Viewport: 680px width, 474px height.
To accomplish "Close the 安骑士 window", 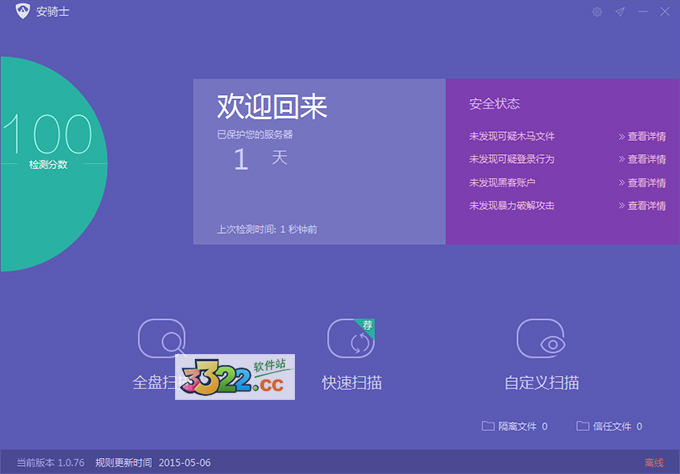I will [665, 12].
